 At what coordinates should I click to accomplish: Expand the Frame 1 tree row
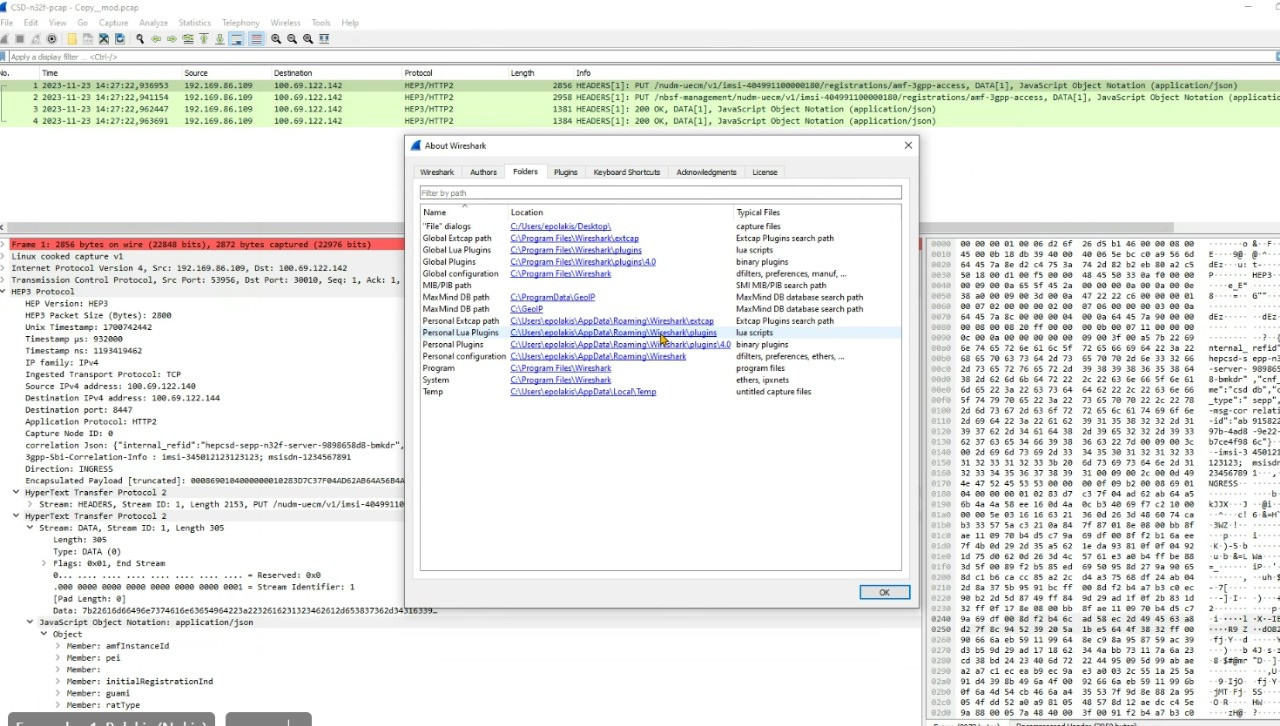(x=4, y=244)
